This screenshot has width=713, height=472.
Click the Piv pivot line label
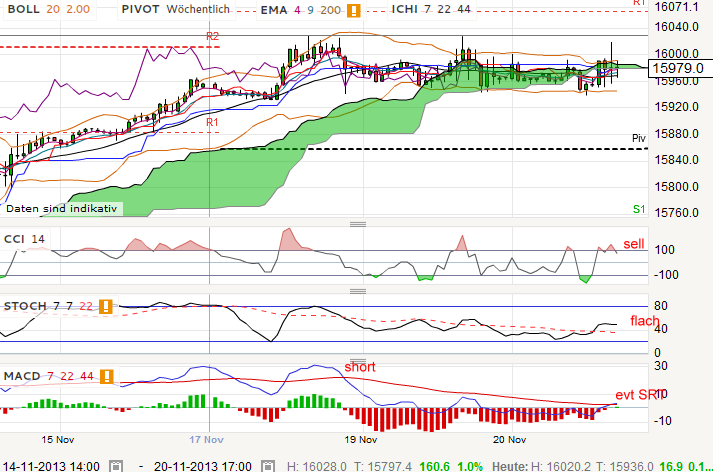tap(639, 138)
